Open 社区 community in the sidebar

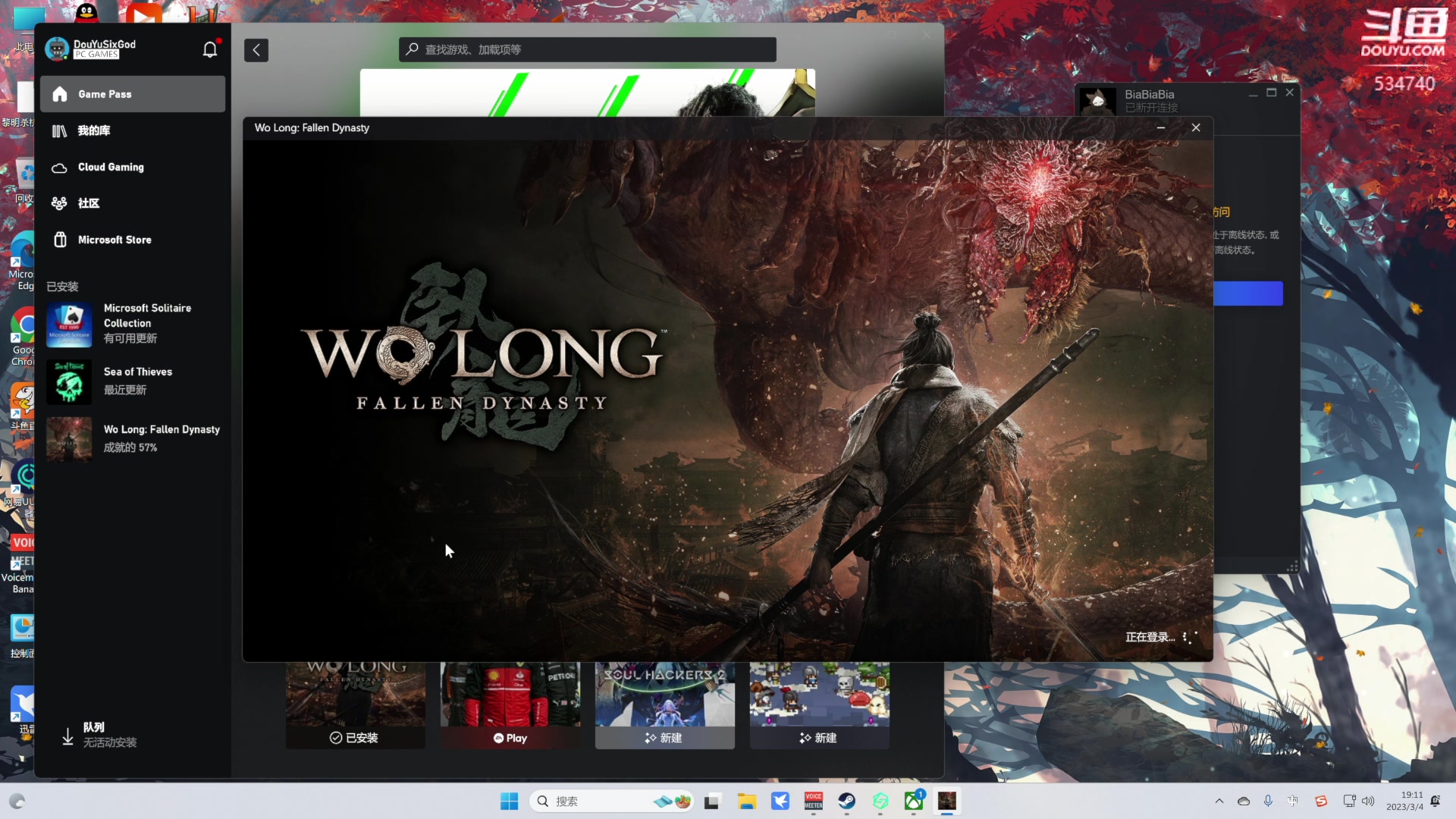point(133,203)
